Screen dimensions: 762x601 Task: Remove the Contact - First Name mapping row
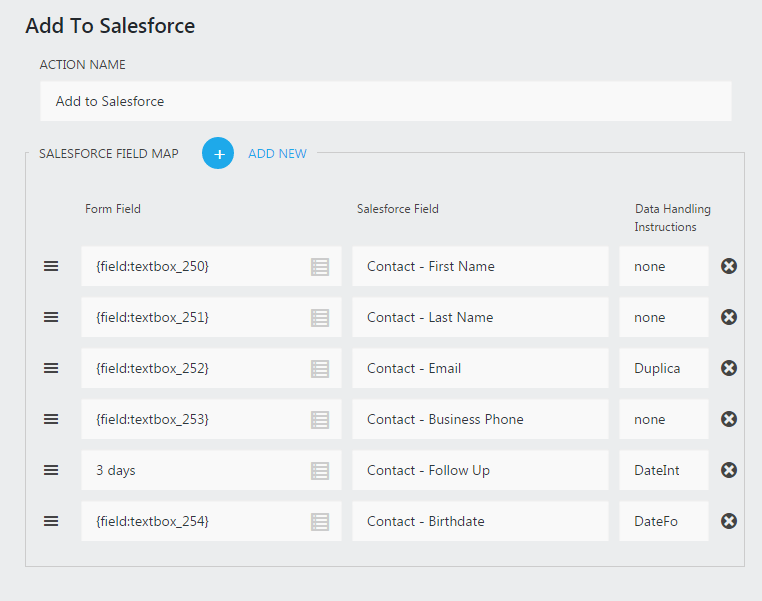point(729,266)
